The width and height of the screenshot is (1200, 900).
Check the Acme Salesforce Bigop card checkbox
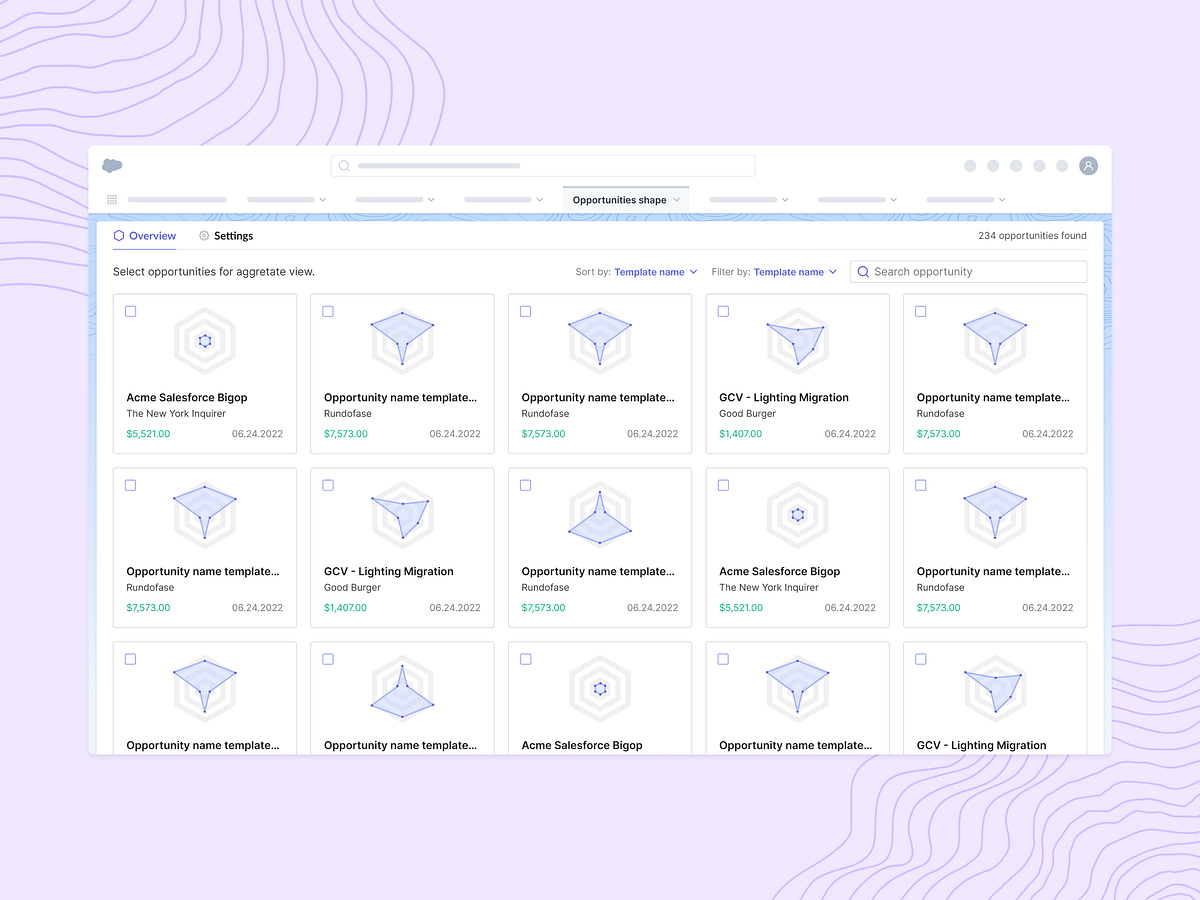coord(130,311)
